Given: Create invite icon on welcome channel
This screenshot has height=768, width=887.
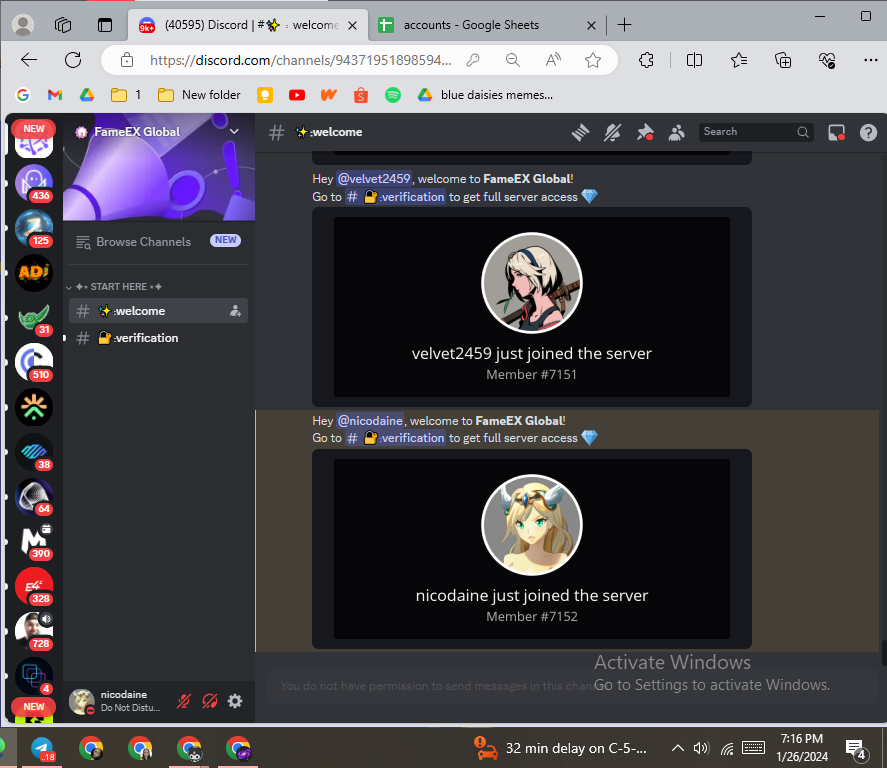Looking at the screenshot, I should (x=235, y=310).
